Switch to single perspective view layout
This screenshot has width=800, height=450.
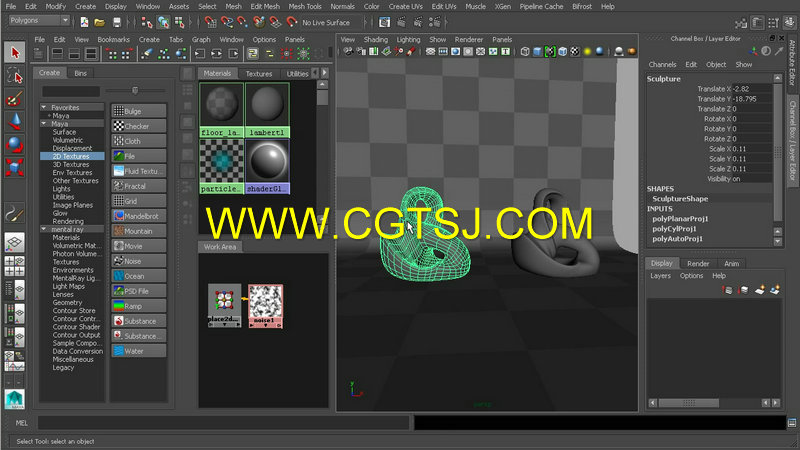click(15, 242)
